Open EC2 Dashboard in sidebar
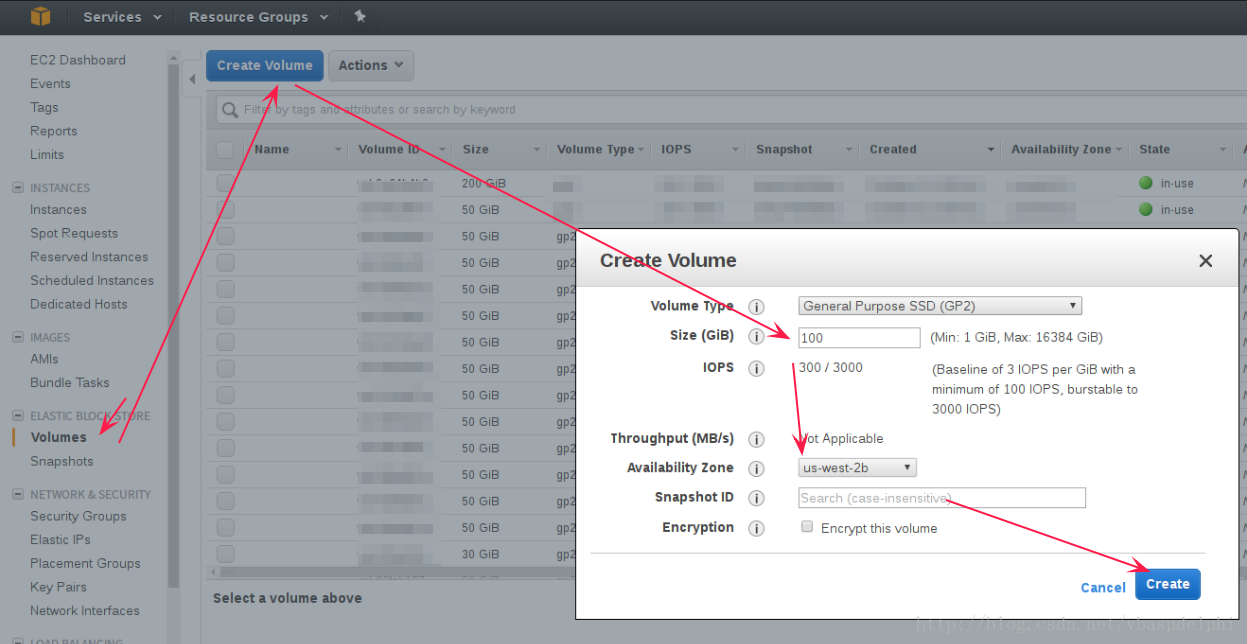Screen dimensions: 1247x644 pyautogui.click(x=78, y=60)
